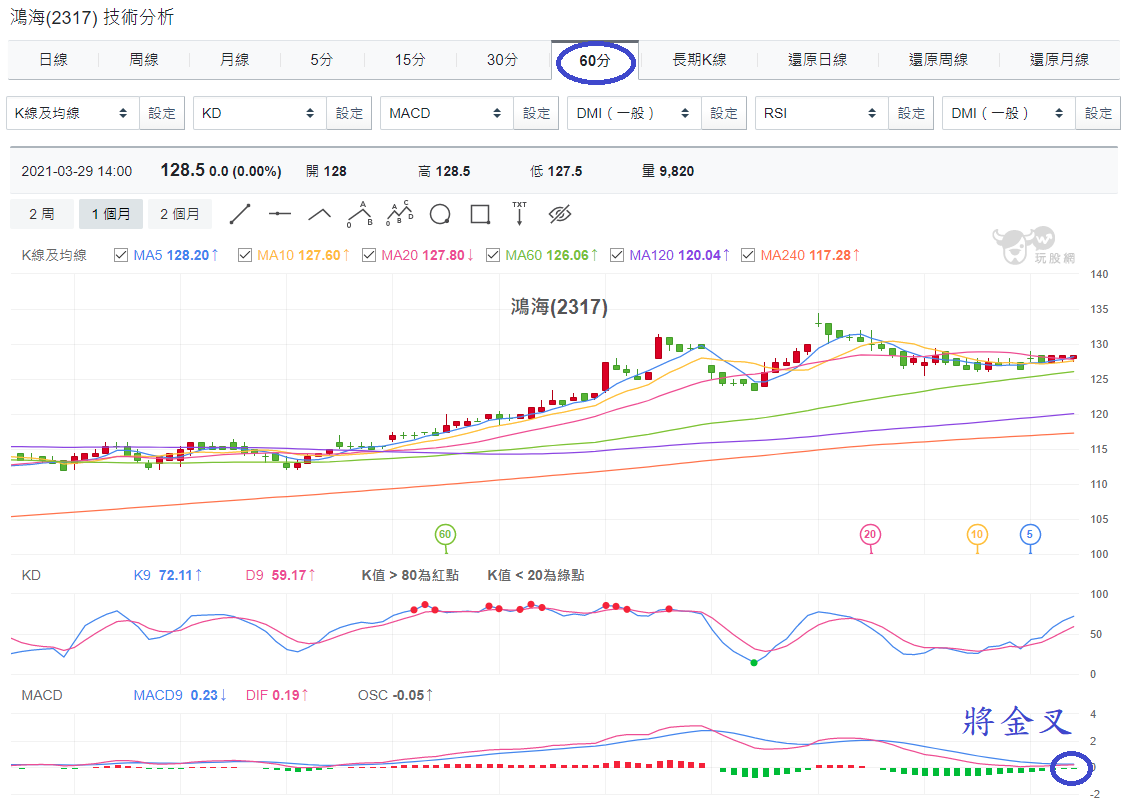The height and width of the screenshot is (798, 1141).
Task: Switch to the 長期K線 tab
Action: click(x=699, y=60)
